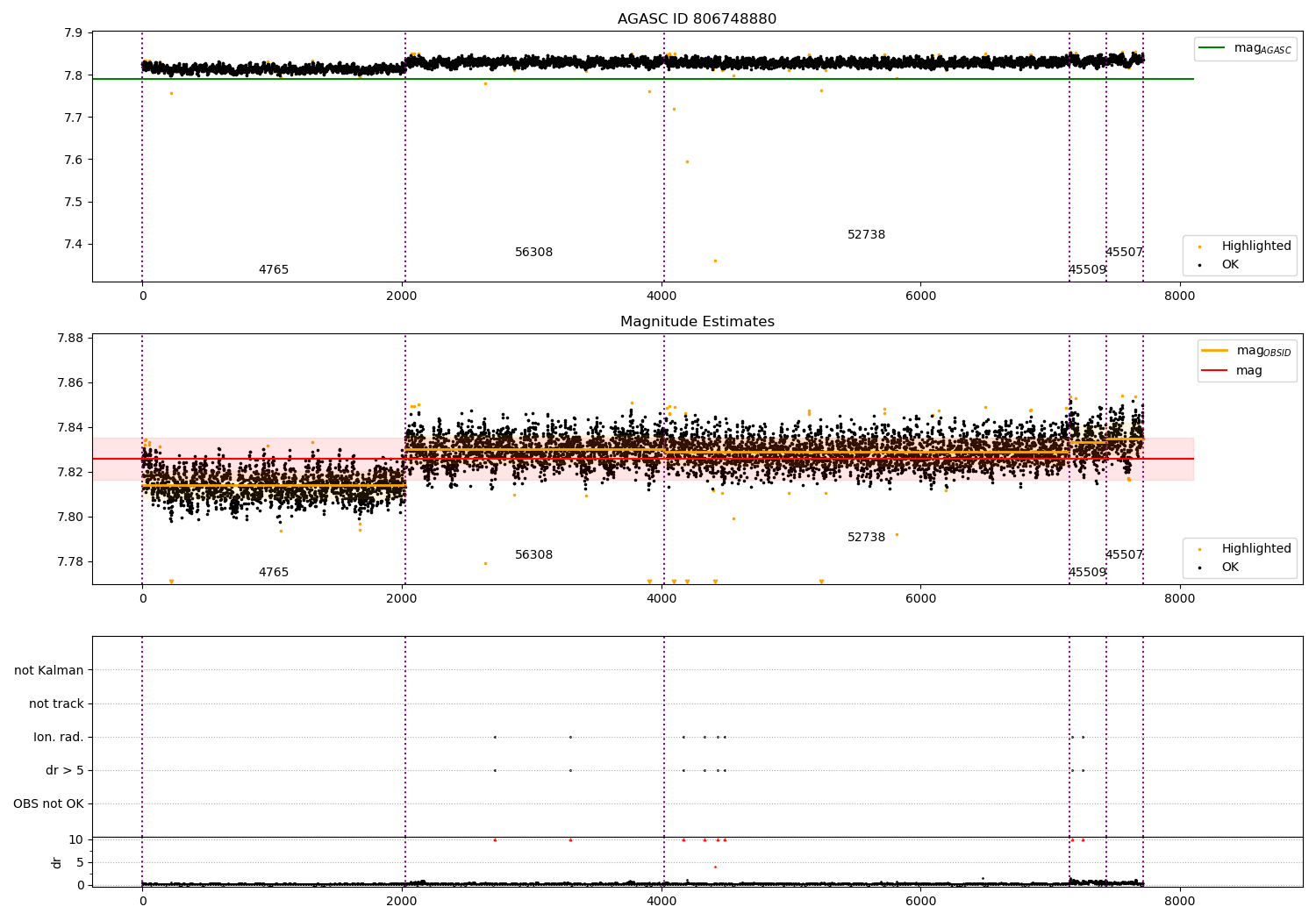Click the 7.88 y-axis tick label
The image size is (1316, 921).
click(x=70, y=339)
